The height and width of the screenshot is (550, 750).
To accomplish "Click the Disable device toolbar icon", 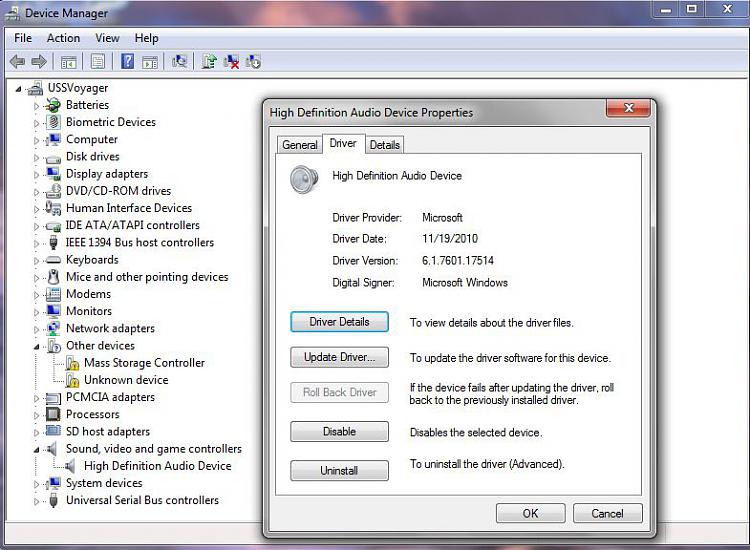I will click(253, 61).
